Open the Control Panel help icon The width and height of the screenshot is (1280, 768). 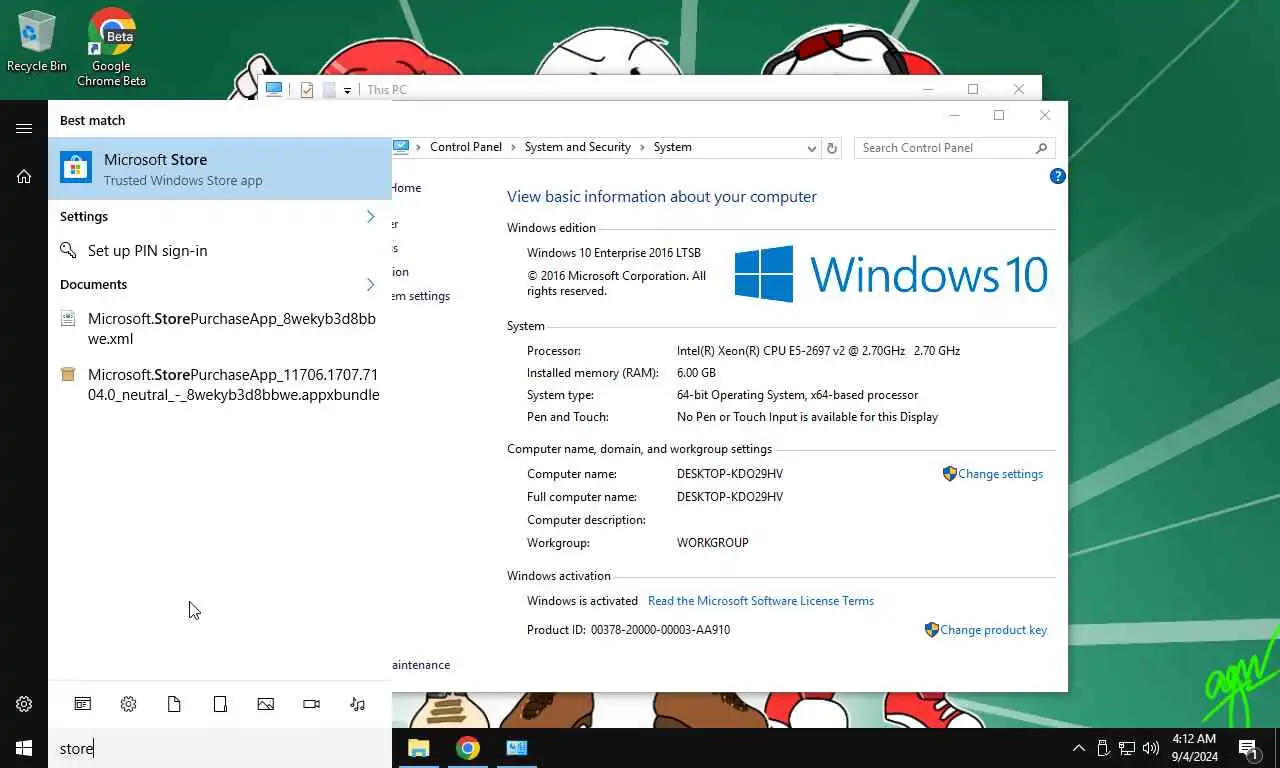[1057, 176]
